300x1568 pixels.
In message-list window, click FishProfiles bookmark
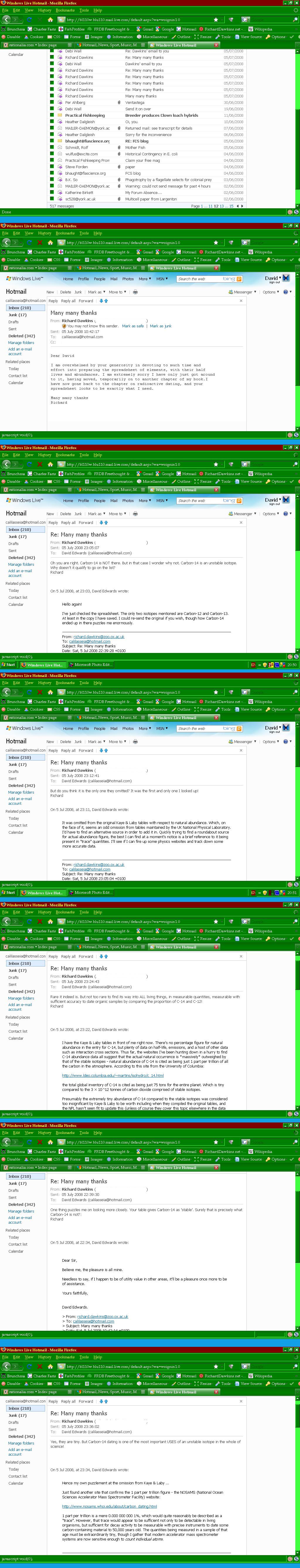click(72, 29)
